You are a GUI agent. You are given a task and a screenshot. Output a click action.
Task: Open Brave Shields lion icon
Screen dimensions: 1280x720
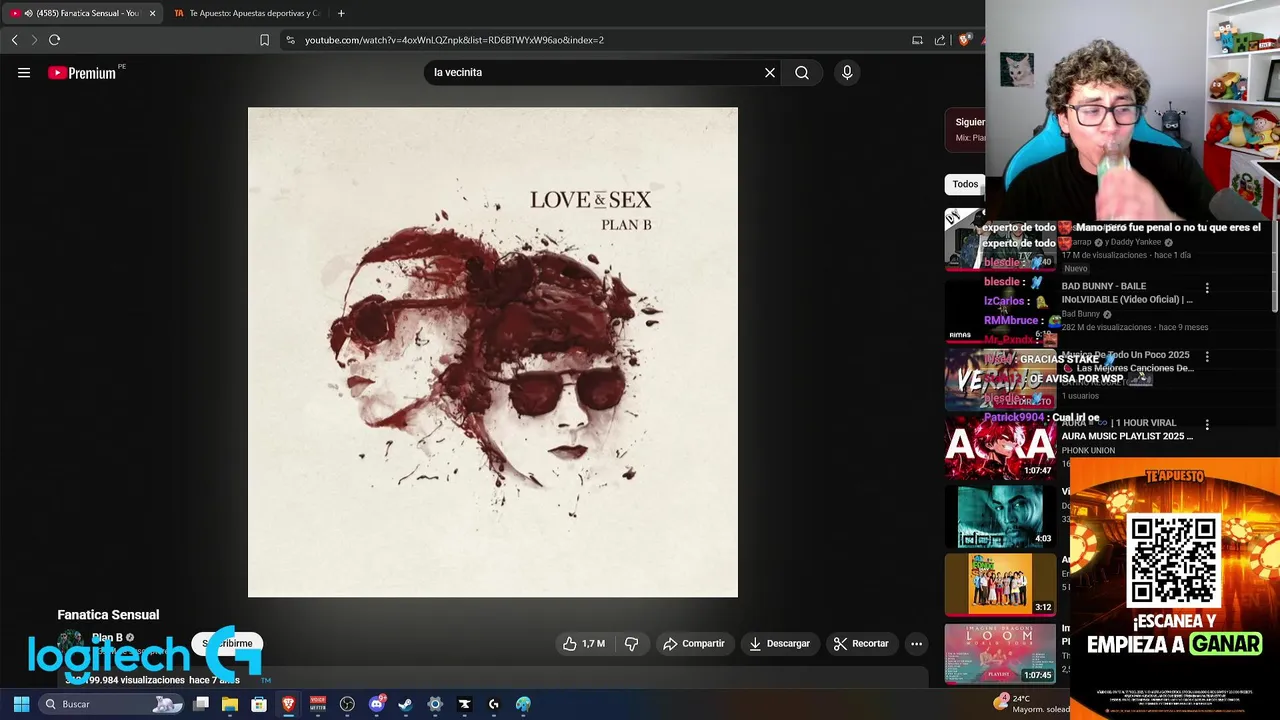click(965, 40)
